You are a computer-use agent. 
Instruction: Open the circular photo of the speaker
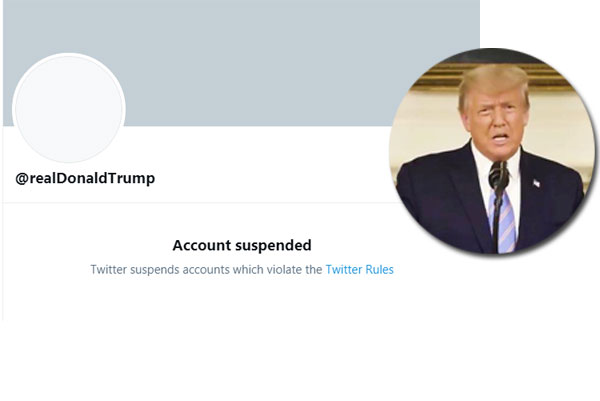click(489, 150)
